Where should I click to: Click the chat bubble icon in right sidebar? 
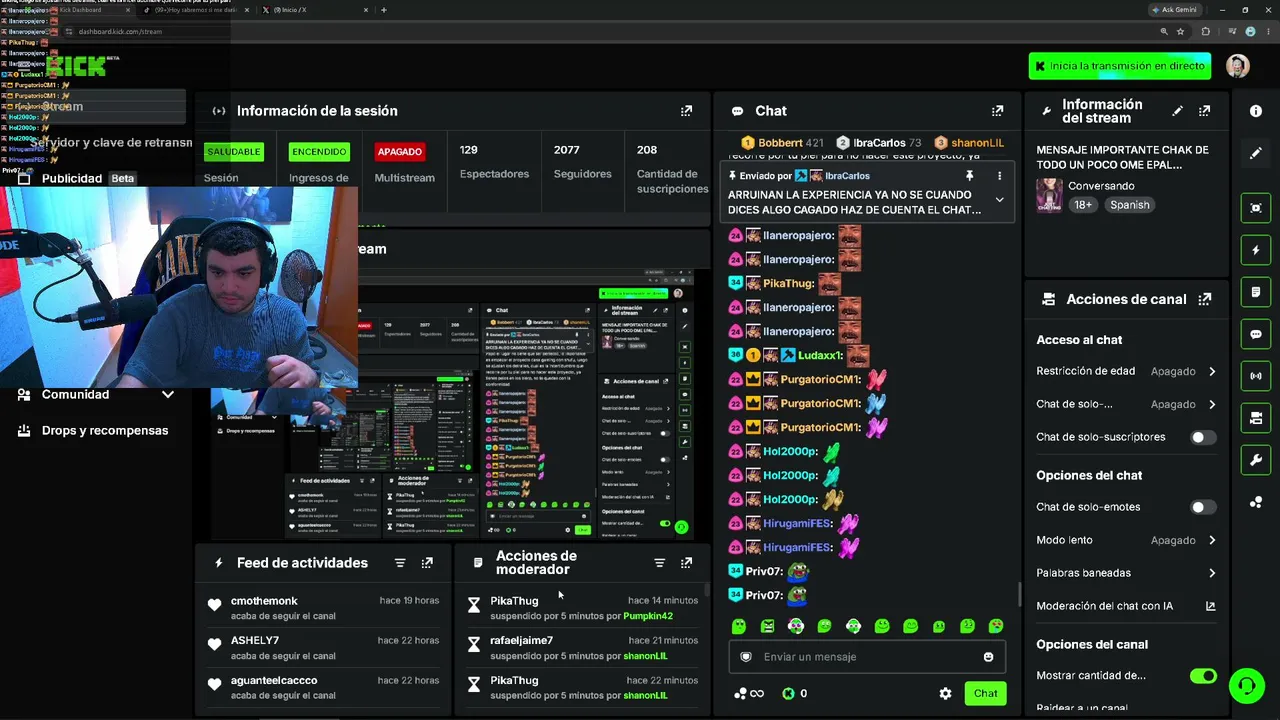tap(1256, 334)
